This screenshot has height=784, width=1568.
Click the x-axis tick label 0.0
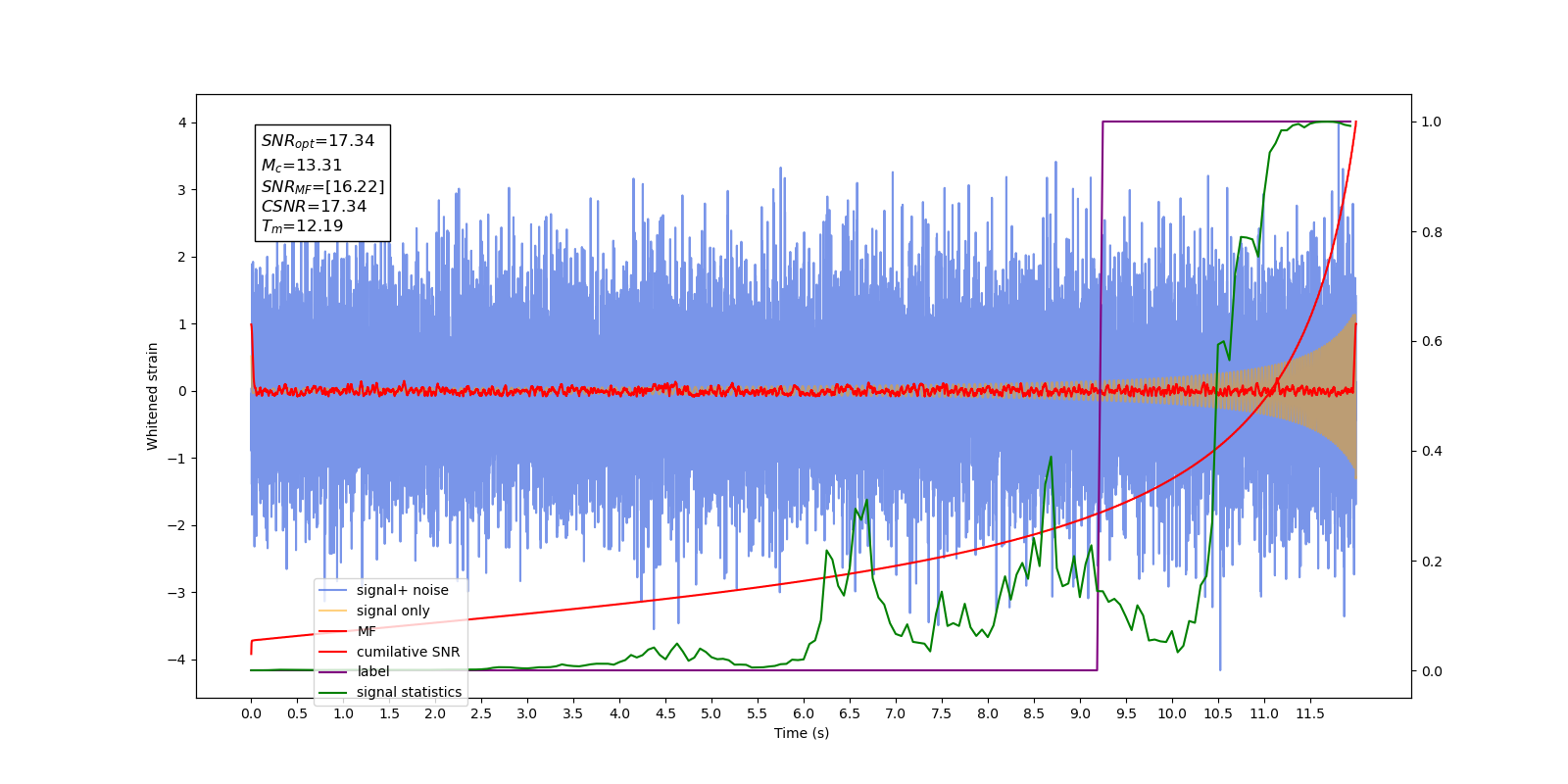click(251, 713)
